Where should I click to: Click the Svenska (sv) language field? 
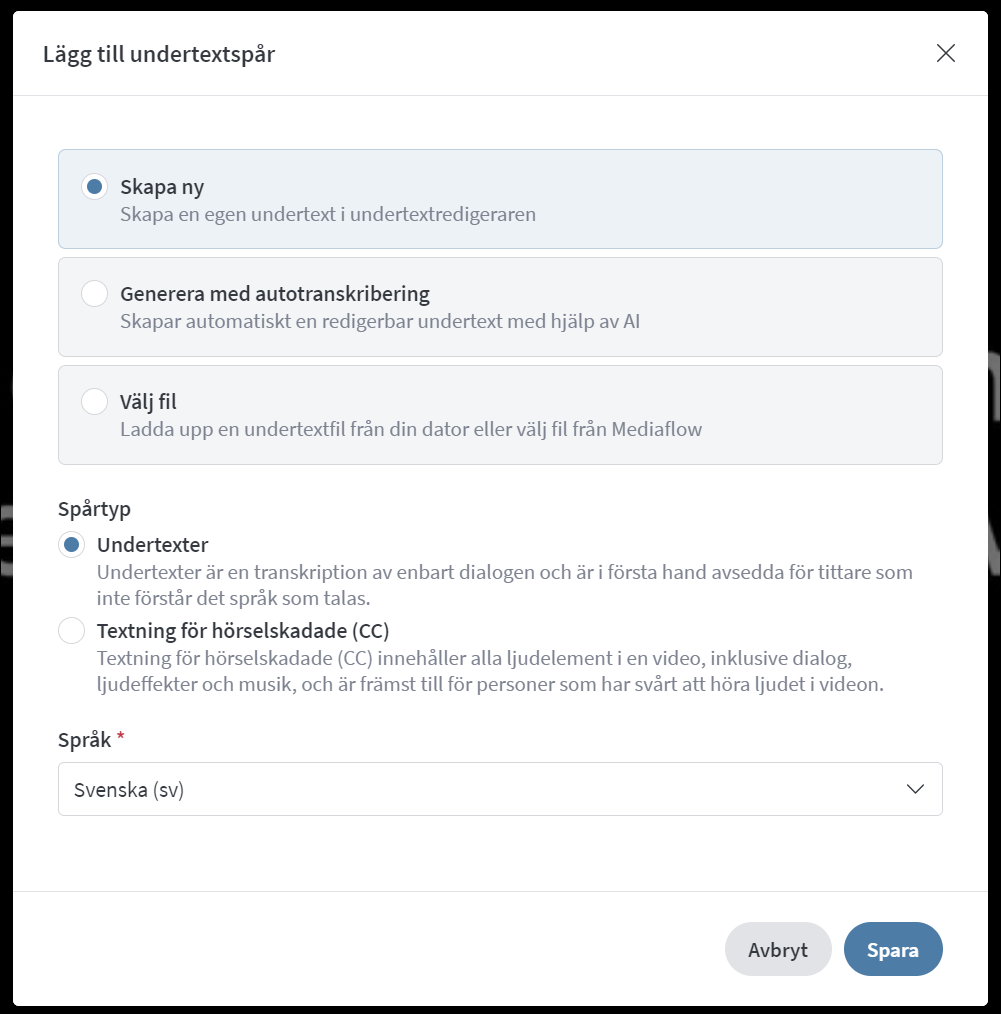pyautogui.click(x=500, y=789)
